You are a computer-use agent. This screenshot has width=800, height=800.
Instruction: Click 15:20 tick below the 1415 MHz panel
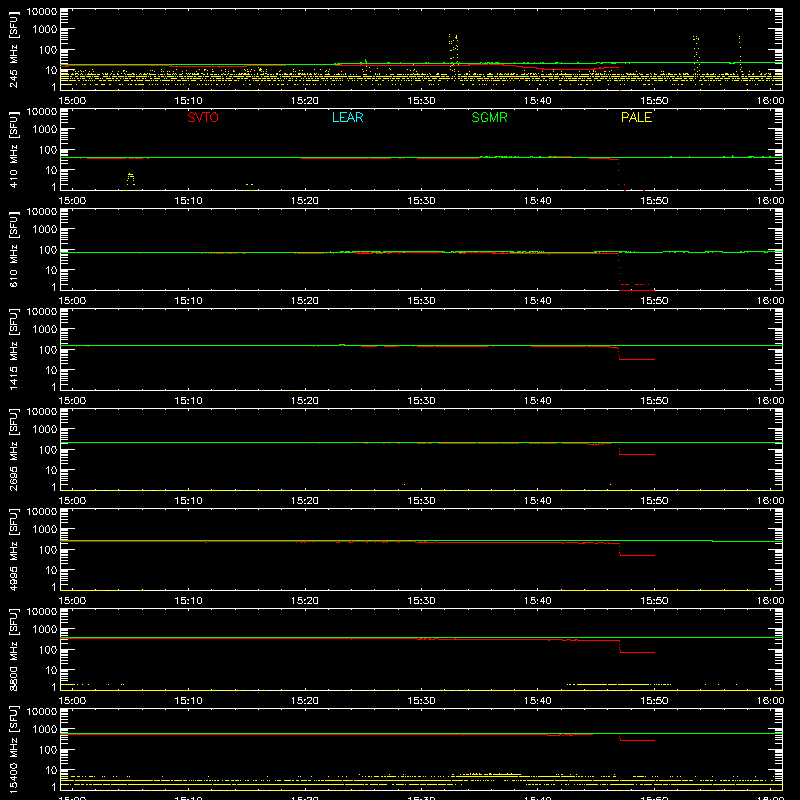(x=305, y=401)
